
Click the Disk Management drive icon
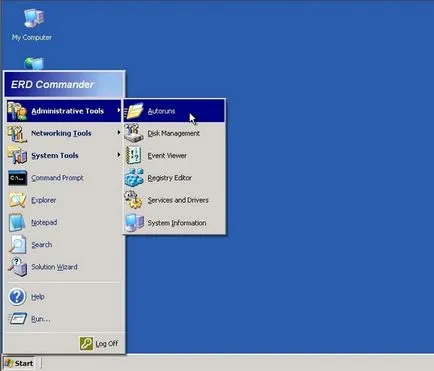[134, 133]
